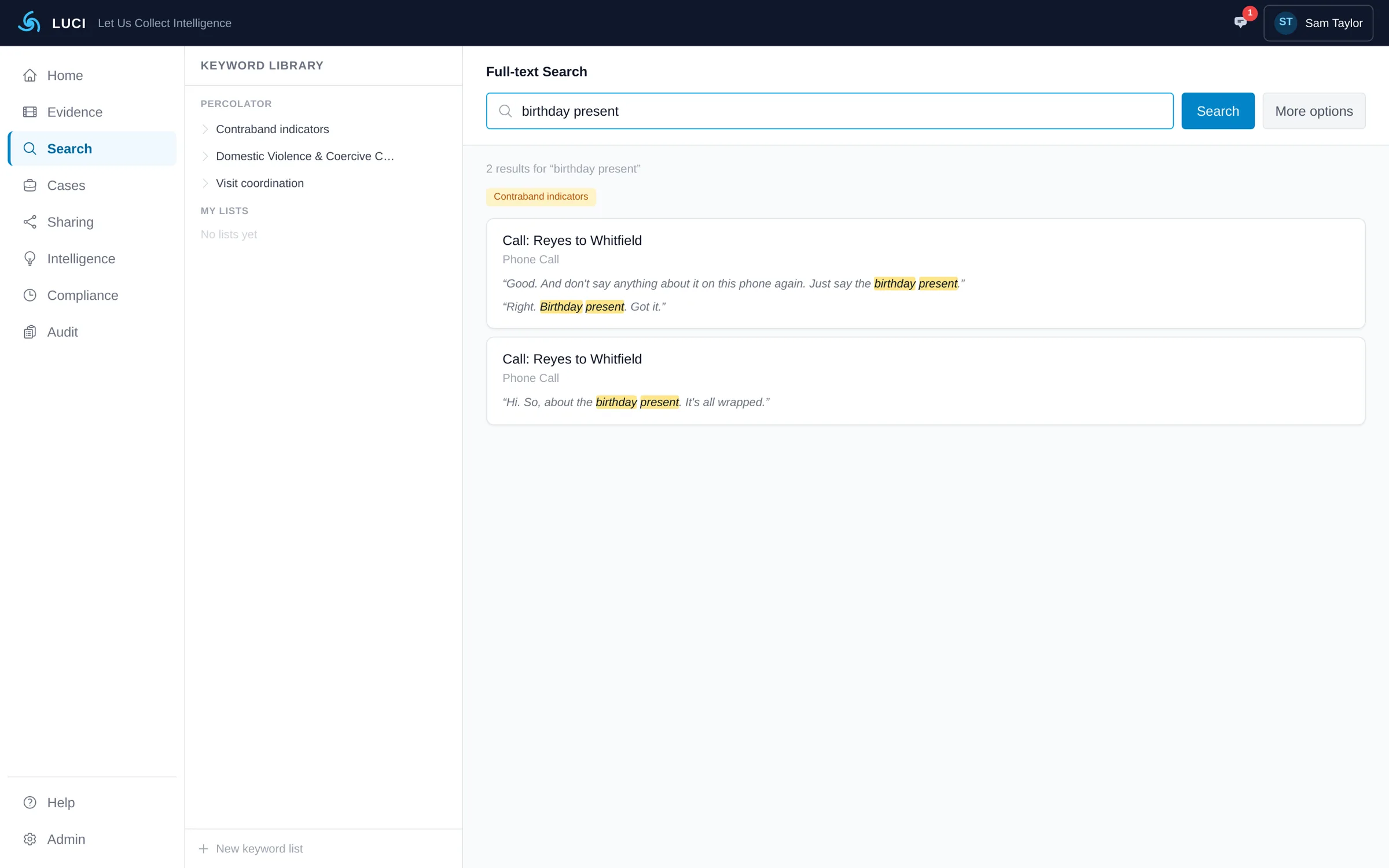Click the LUCI swirl logo

(x=29, y=23)
